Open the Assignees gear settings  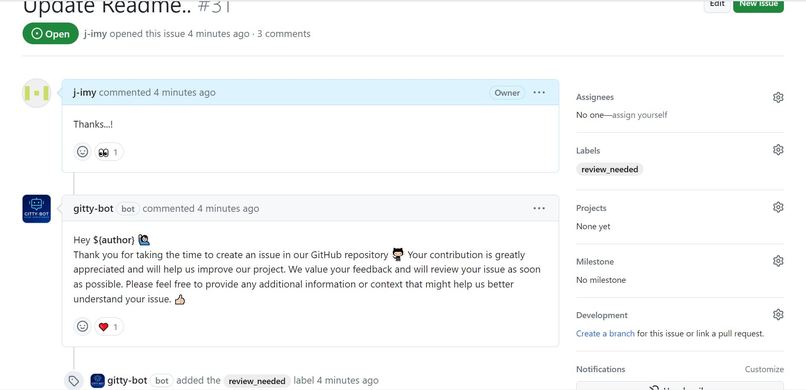pos(778,98)
